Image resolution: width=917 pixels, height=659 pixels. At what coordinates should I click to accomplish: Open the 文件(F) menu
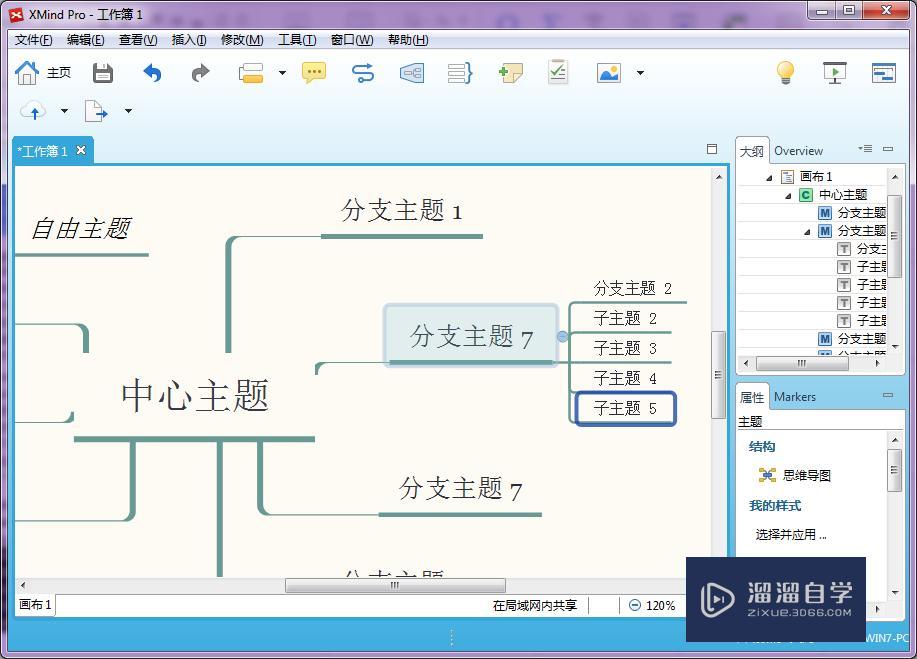click(34, 40)
